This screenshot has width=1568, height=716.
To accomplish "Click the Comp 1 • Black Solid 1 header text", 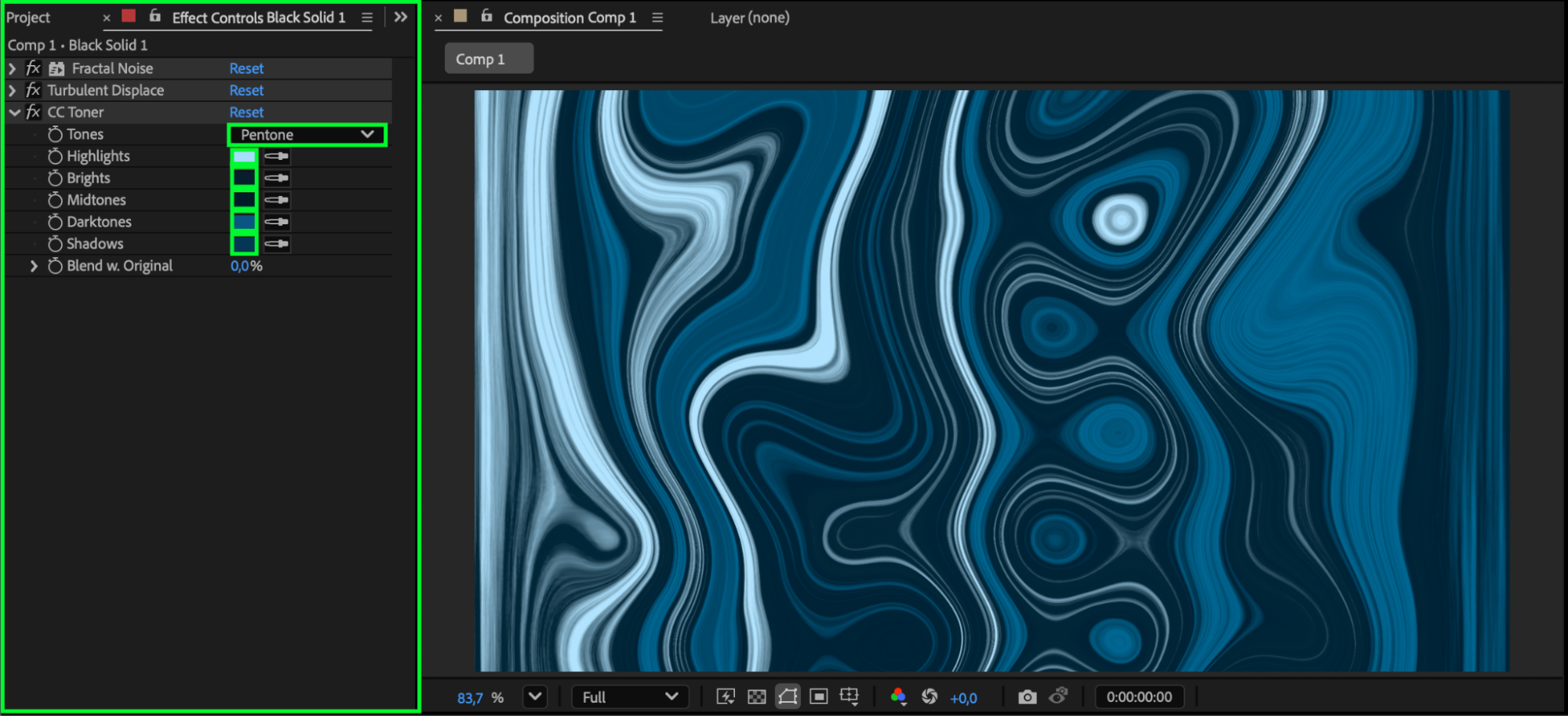I will pyautogui.click(x=78, y=45).
